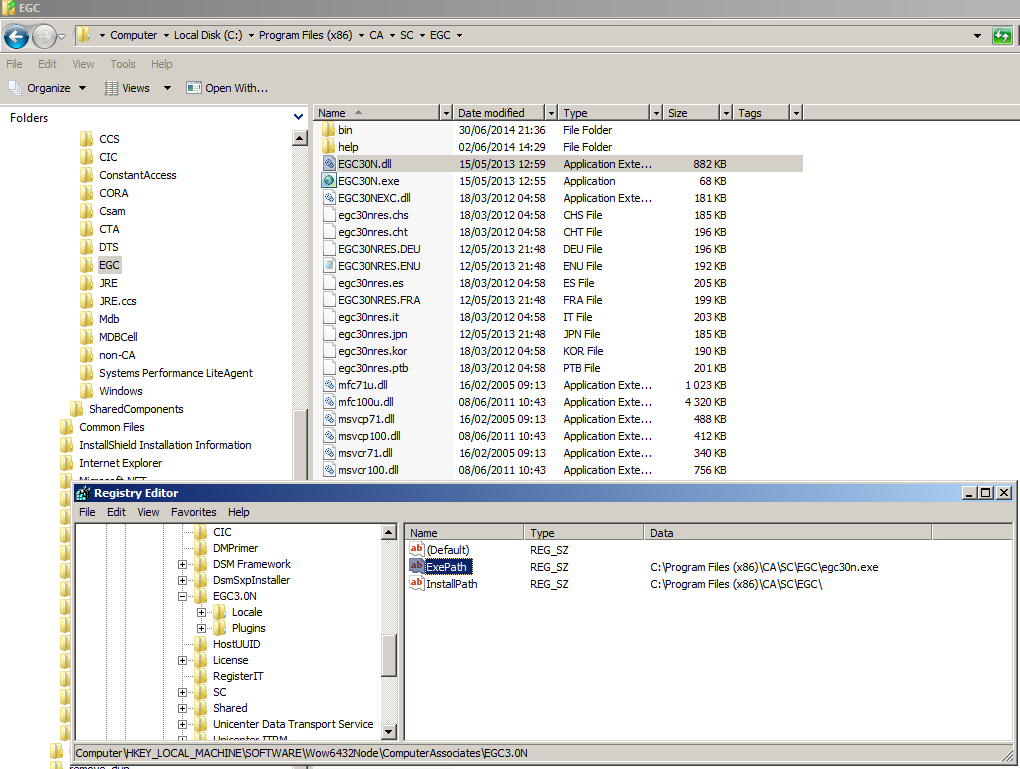
Task: Open the Tools menu in Explorer
Action: (x=122, y=64)
